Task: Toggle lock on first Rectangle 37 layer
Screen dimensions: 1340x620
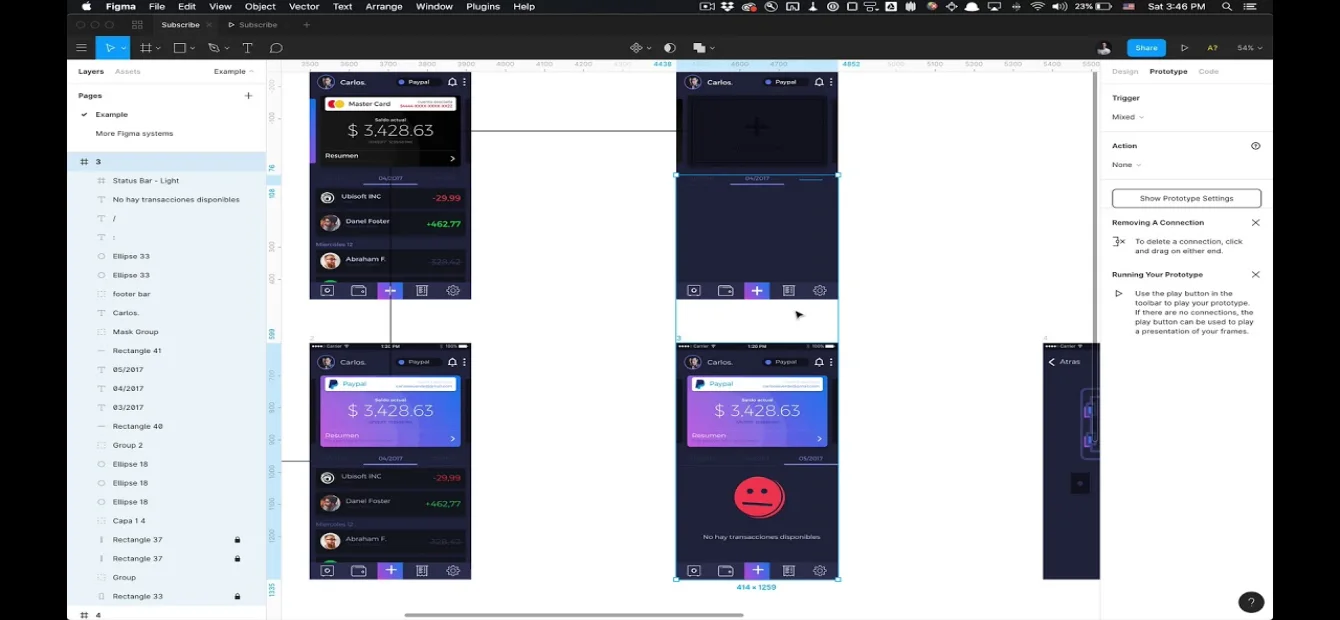Action: pos(237,540)
